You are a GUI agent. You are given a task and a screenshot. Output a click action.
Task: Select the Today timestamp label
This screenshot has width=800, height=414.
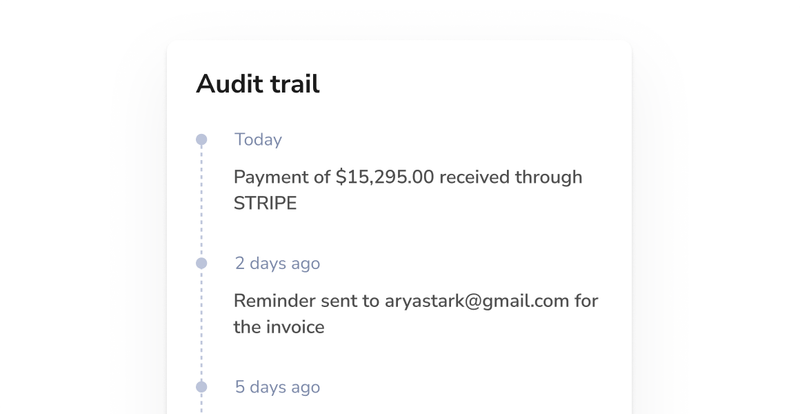[258, 140]
